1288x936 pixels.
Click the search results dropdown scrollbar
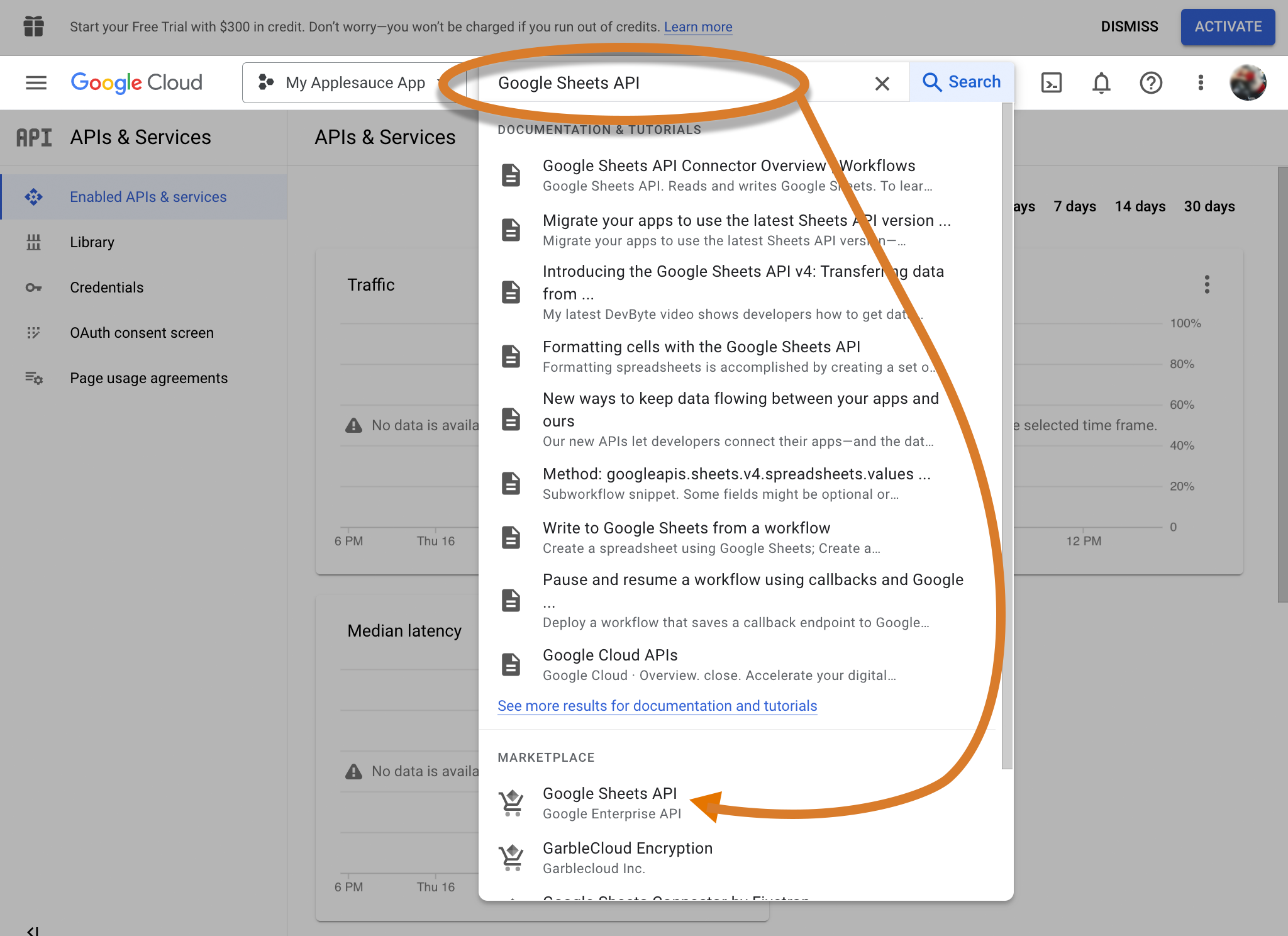[1007, 437]
